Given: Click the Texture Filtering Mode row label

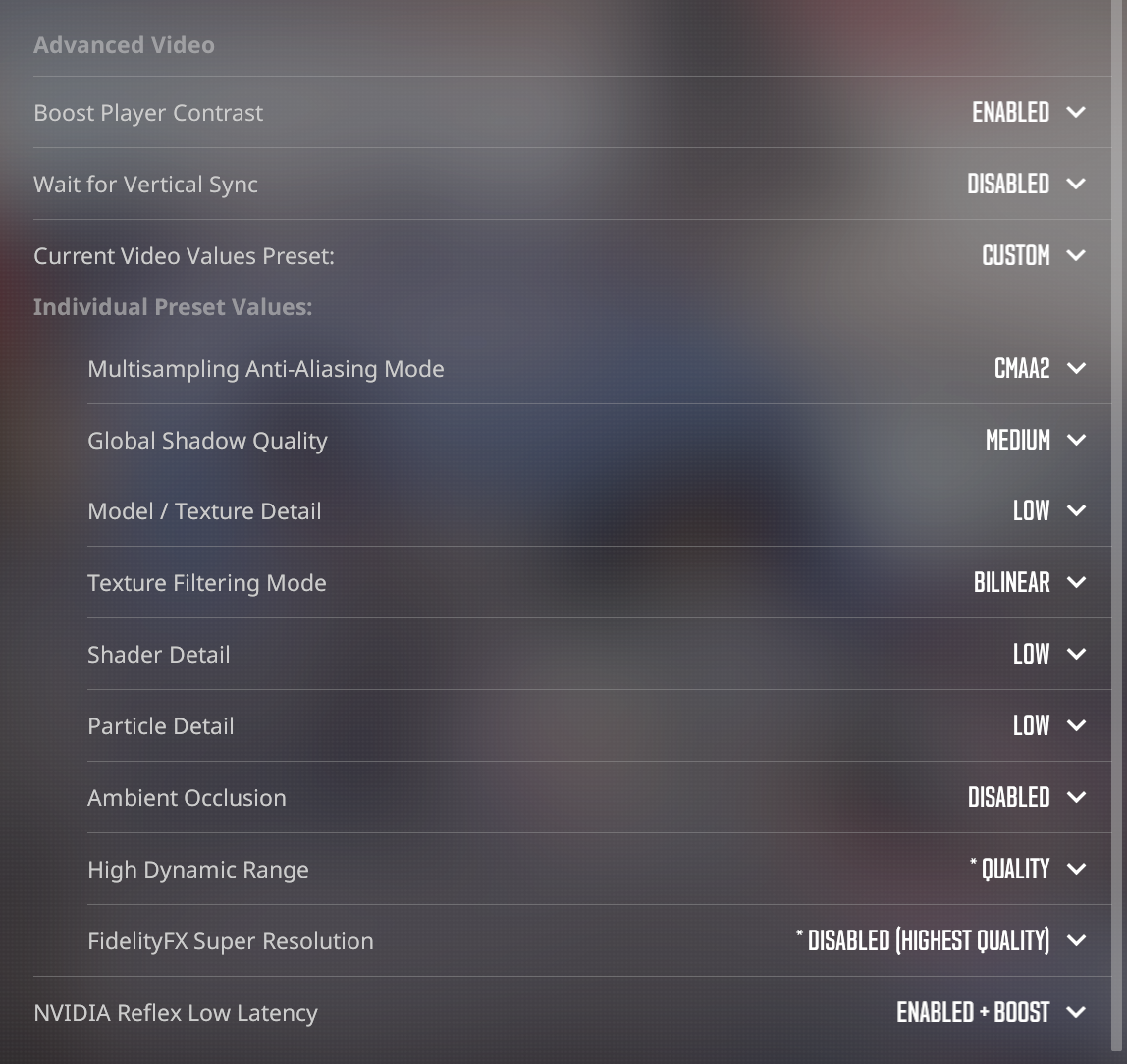Looking at the screenshot, I should tap(207, 583).
